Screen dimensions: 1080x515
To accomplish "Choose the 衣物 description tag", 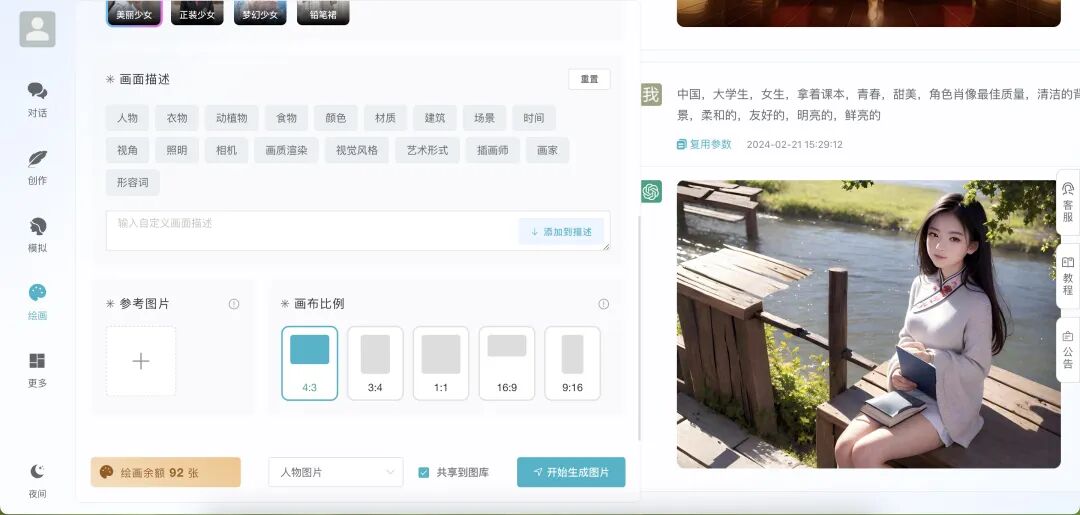I will pyautogui.click(x=177, y=118).
